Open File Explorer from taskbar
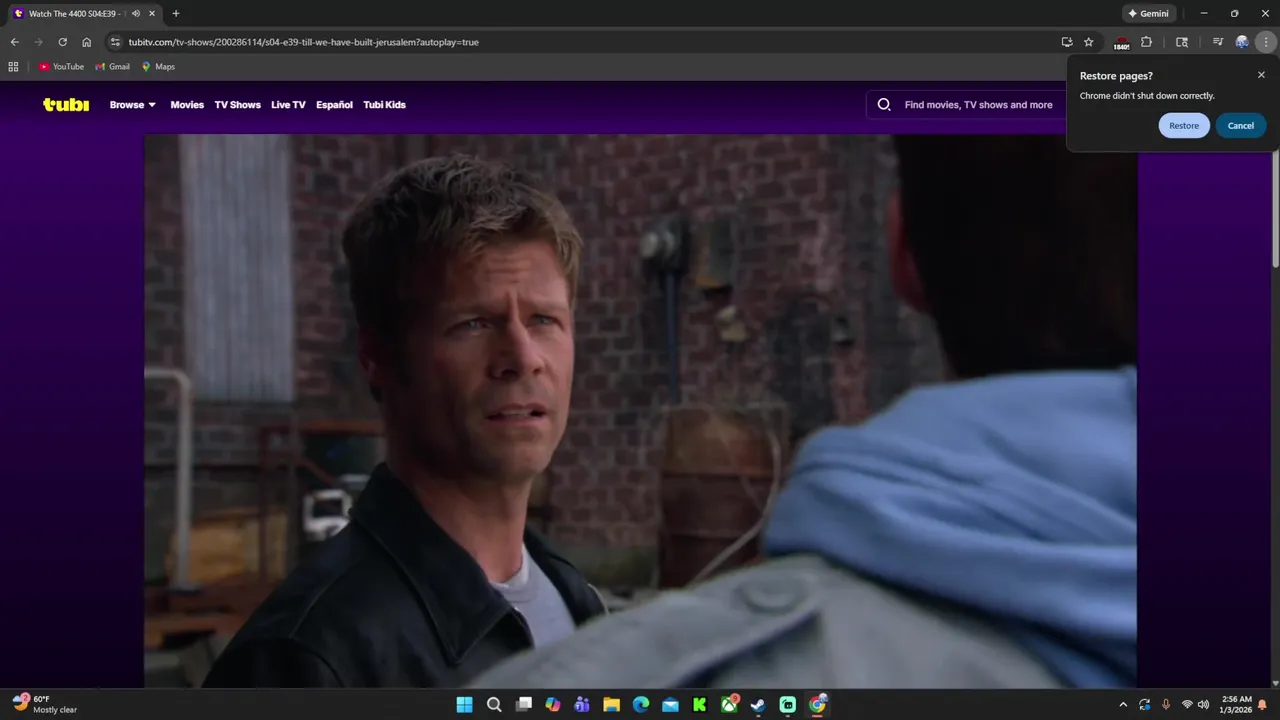 tap(612, 705)
